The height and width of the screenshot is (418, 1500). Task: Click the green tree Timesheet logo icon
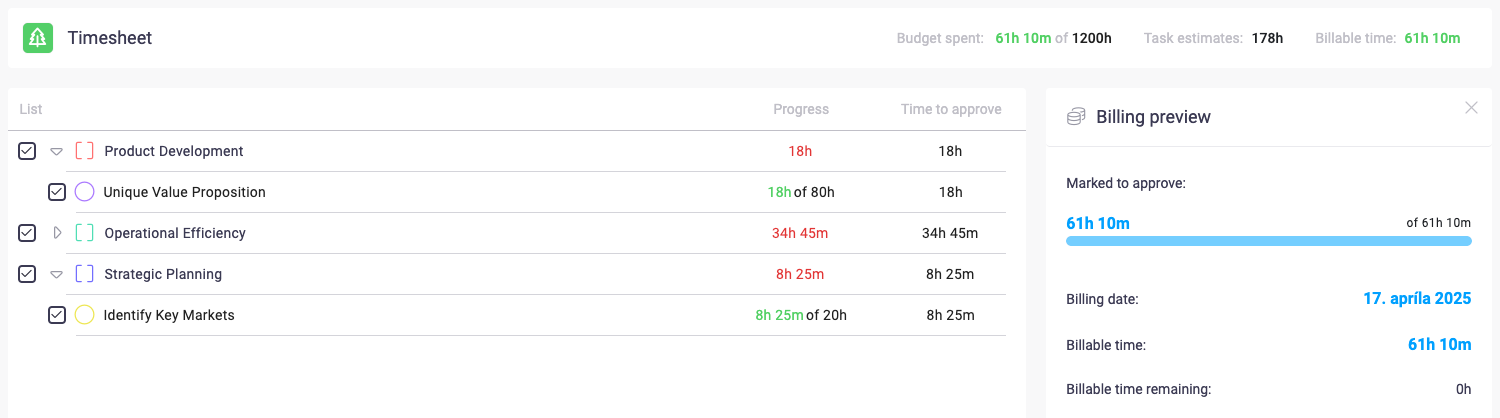pos(38,38)
